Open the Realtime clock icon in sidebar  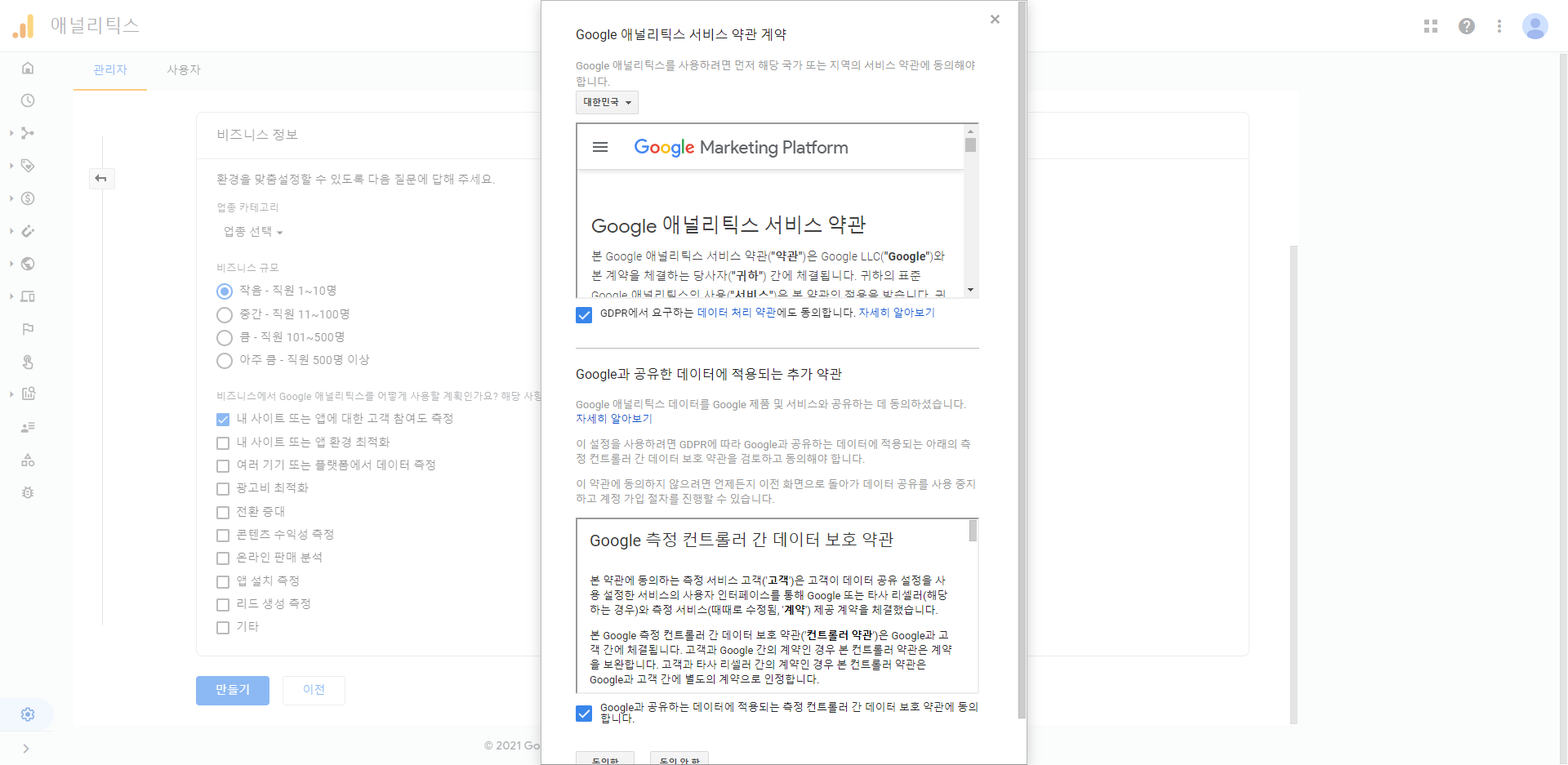click(28, 100)
